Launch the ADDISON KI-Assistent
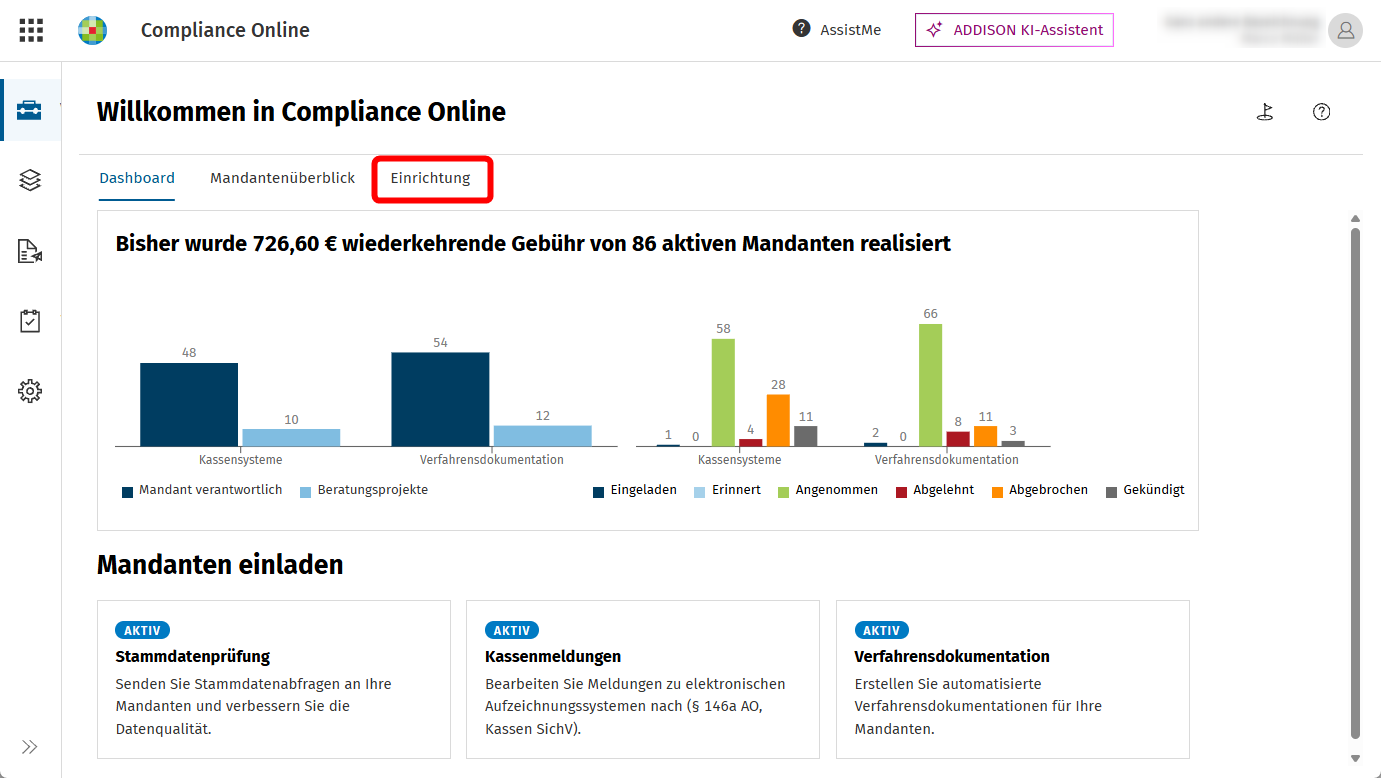The height and width of the screenshot is (778, 1381). tap(1014, 30)
